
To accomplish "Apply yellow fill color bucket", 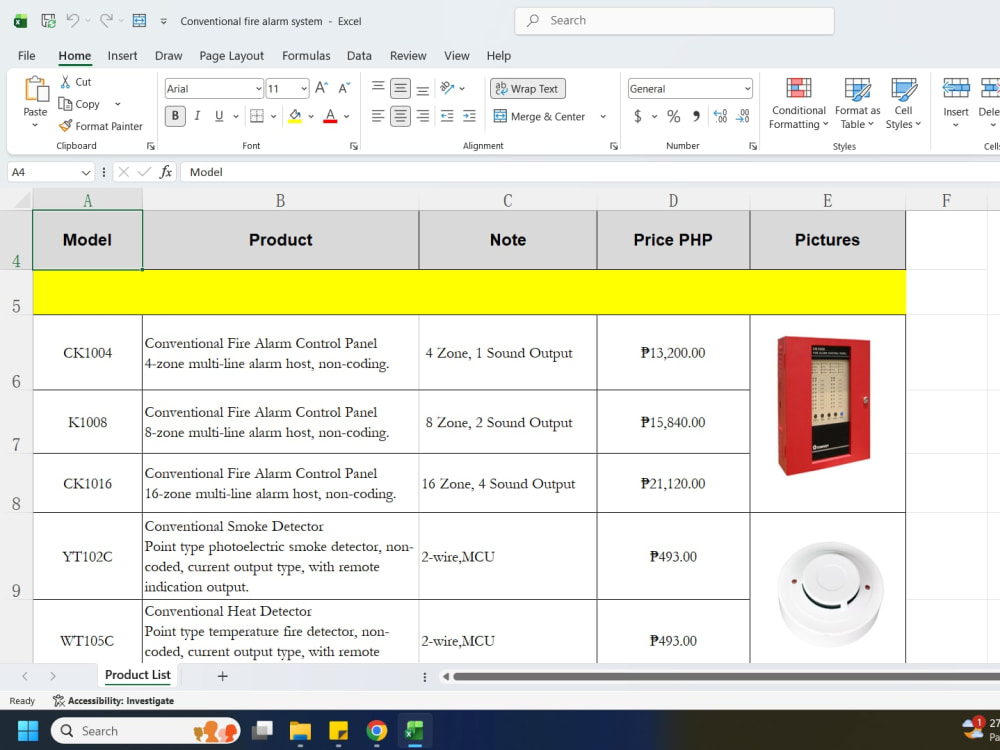I will [x=295, y=116].
